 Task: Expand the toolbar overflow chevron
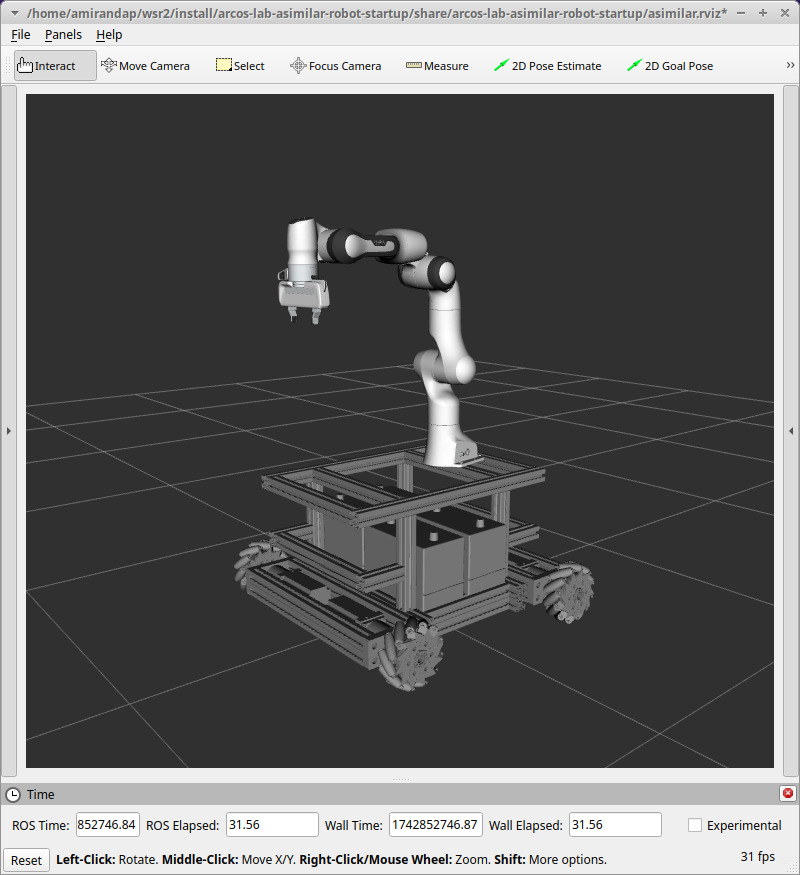[x=790, y=66]
